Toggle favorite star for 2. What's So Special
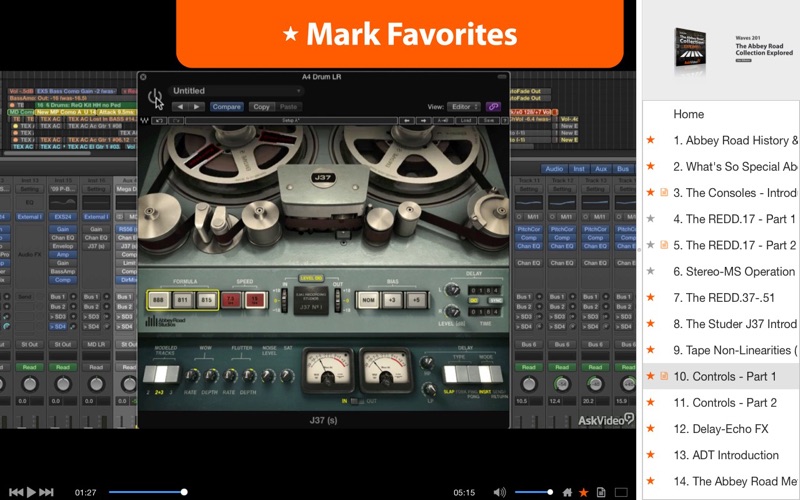800x500 pixels. click(651, 166)
